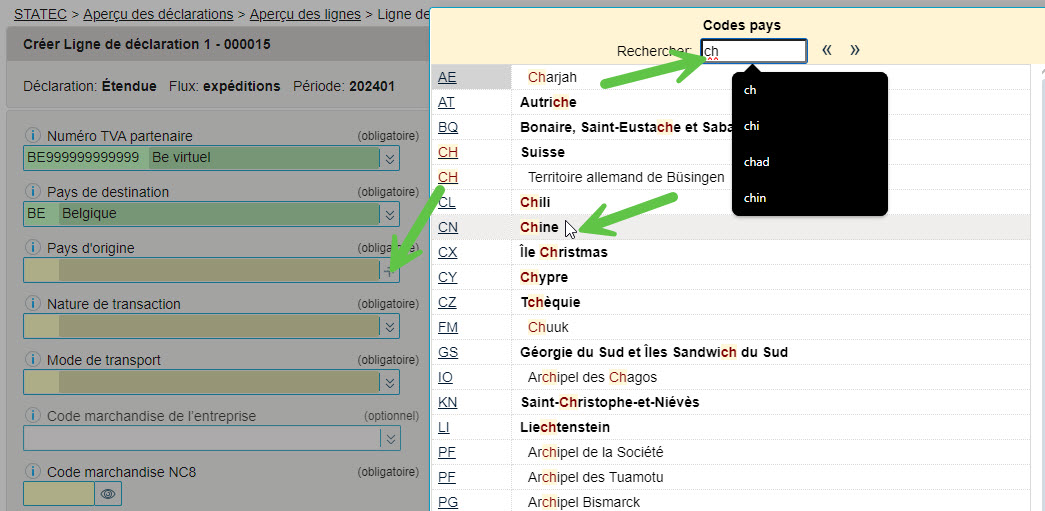Click the Nature de transaction input field
1045x511 pixels.
coord(202,326)
